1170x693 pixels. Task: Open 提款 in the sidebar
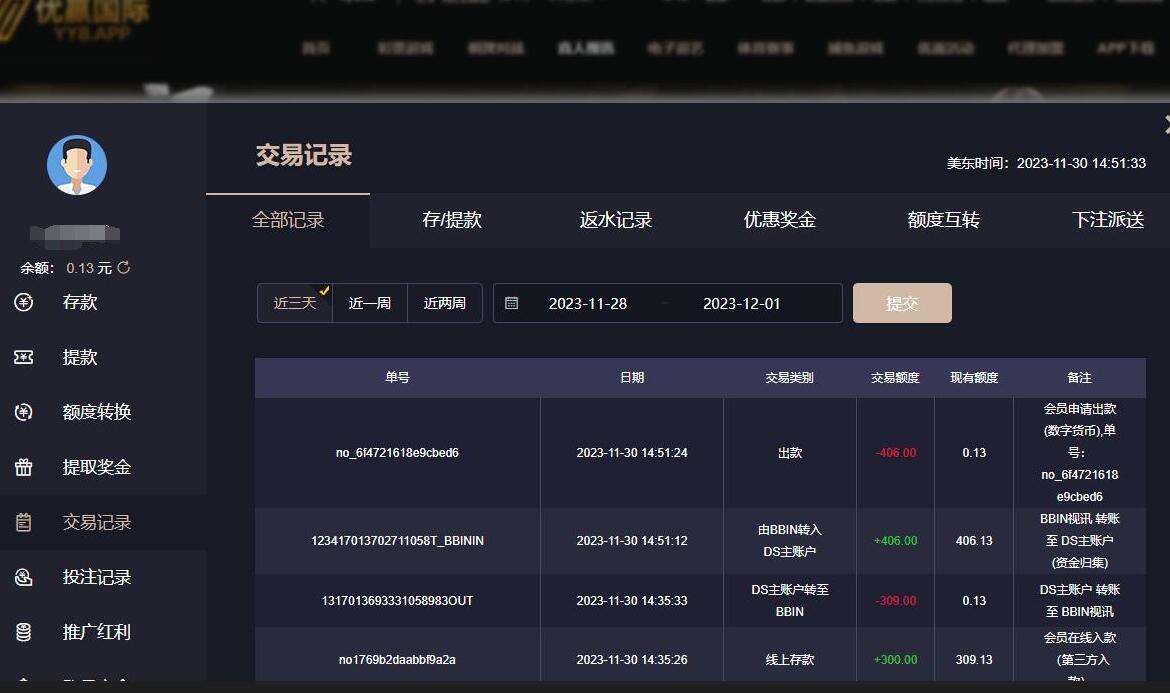coord(80,357)
